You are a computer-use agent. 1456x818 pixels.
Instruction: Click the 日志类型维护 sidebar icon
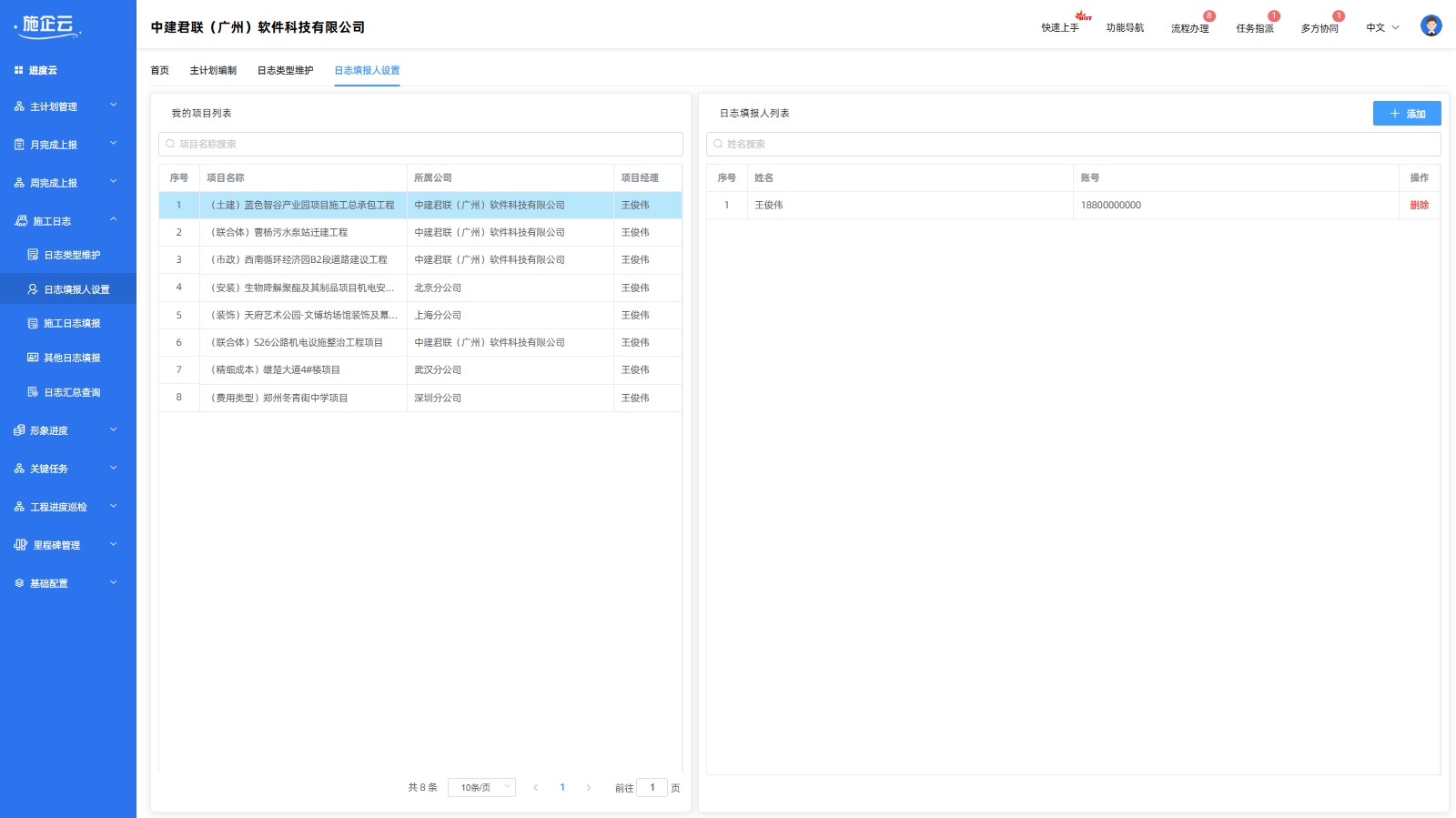tap(33, 255)
